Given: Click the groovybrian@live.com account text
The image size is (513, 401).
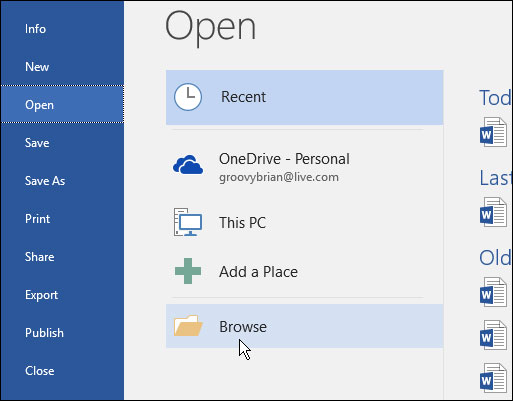Looking at the screenshot, I should tap(279, 177).
